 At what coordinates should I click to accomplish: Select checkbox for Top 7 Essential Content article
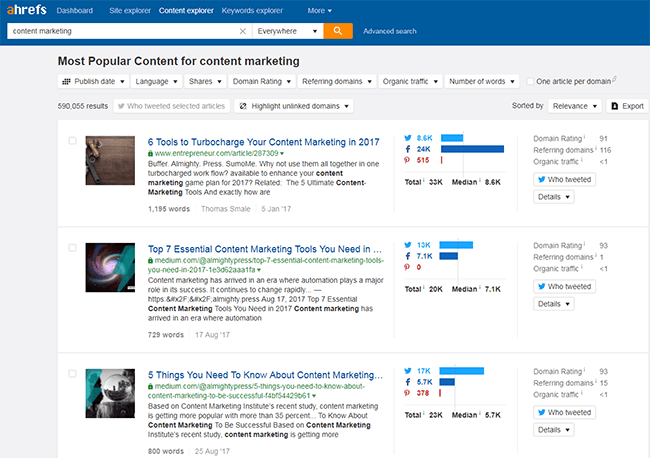pos(73,248)
